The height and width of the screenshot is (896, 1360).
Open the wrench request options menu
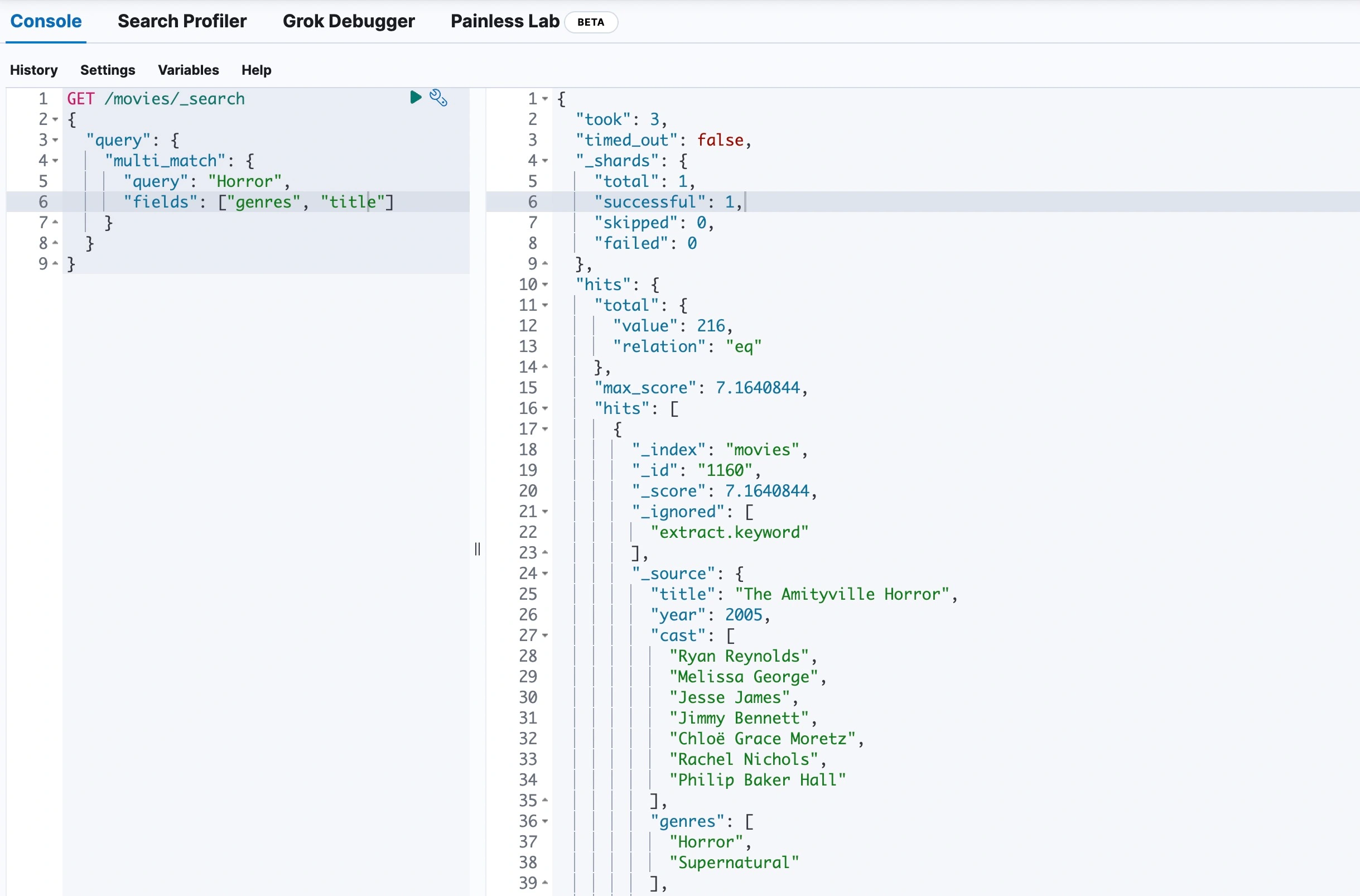438,98
